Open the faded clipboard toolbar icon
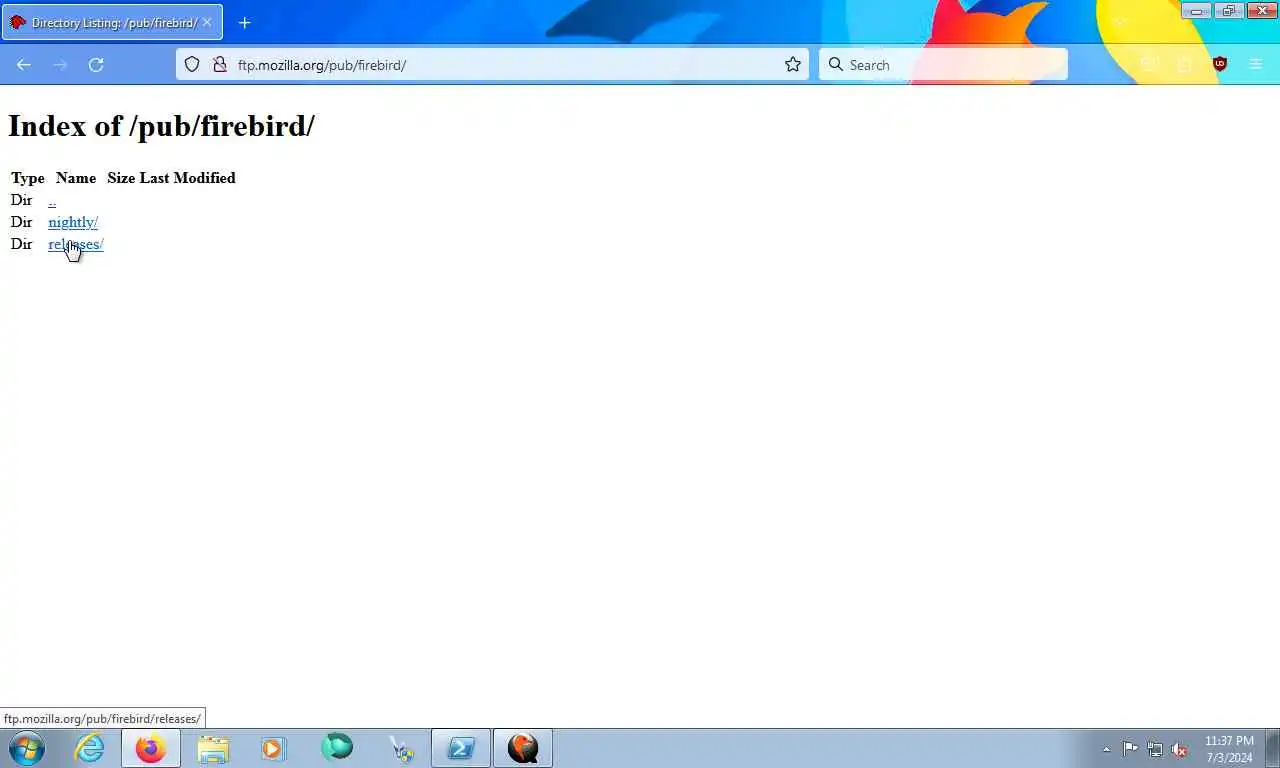1280x768 pixels. 1184,64
